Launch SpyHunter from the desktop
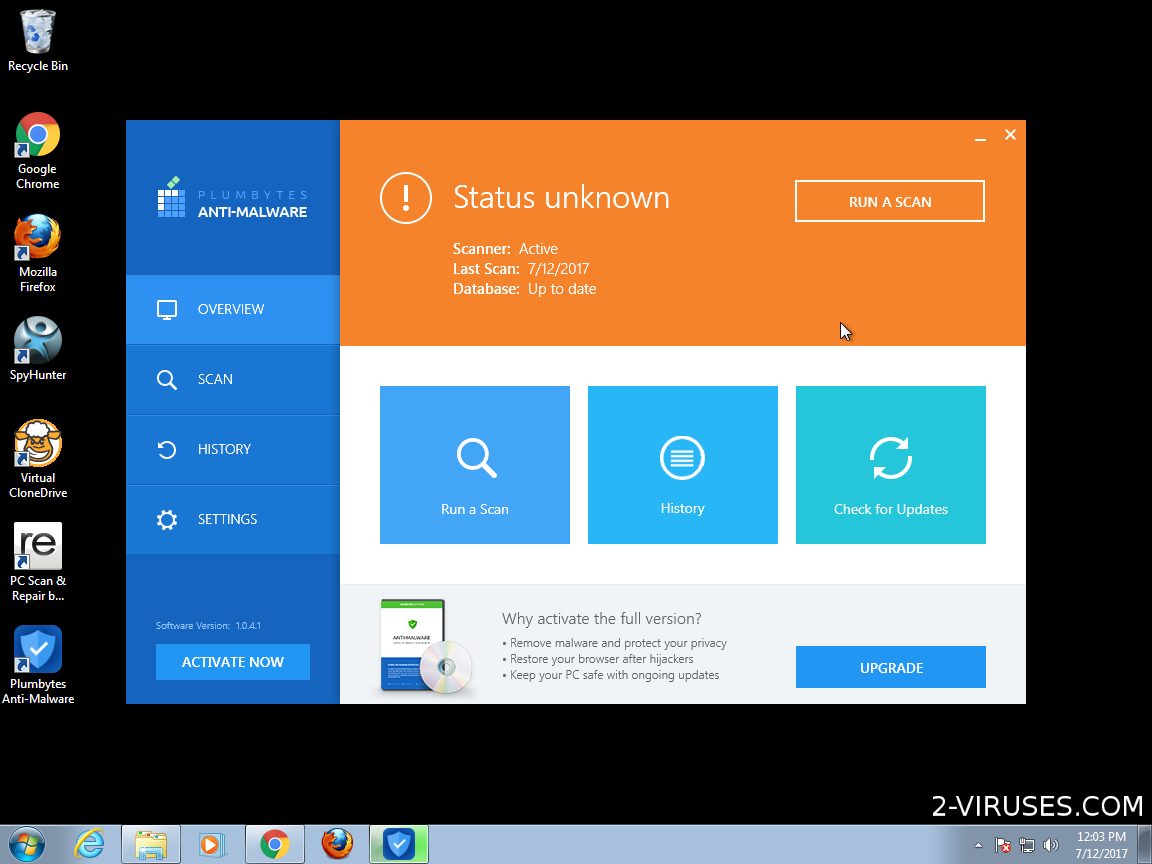Screen dimensions: 1152x864 (x=37, y=340)
